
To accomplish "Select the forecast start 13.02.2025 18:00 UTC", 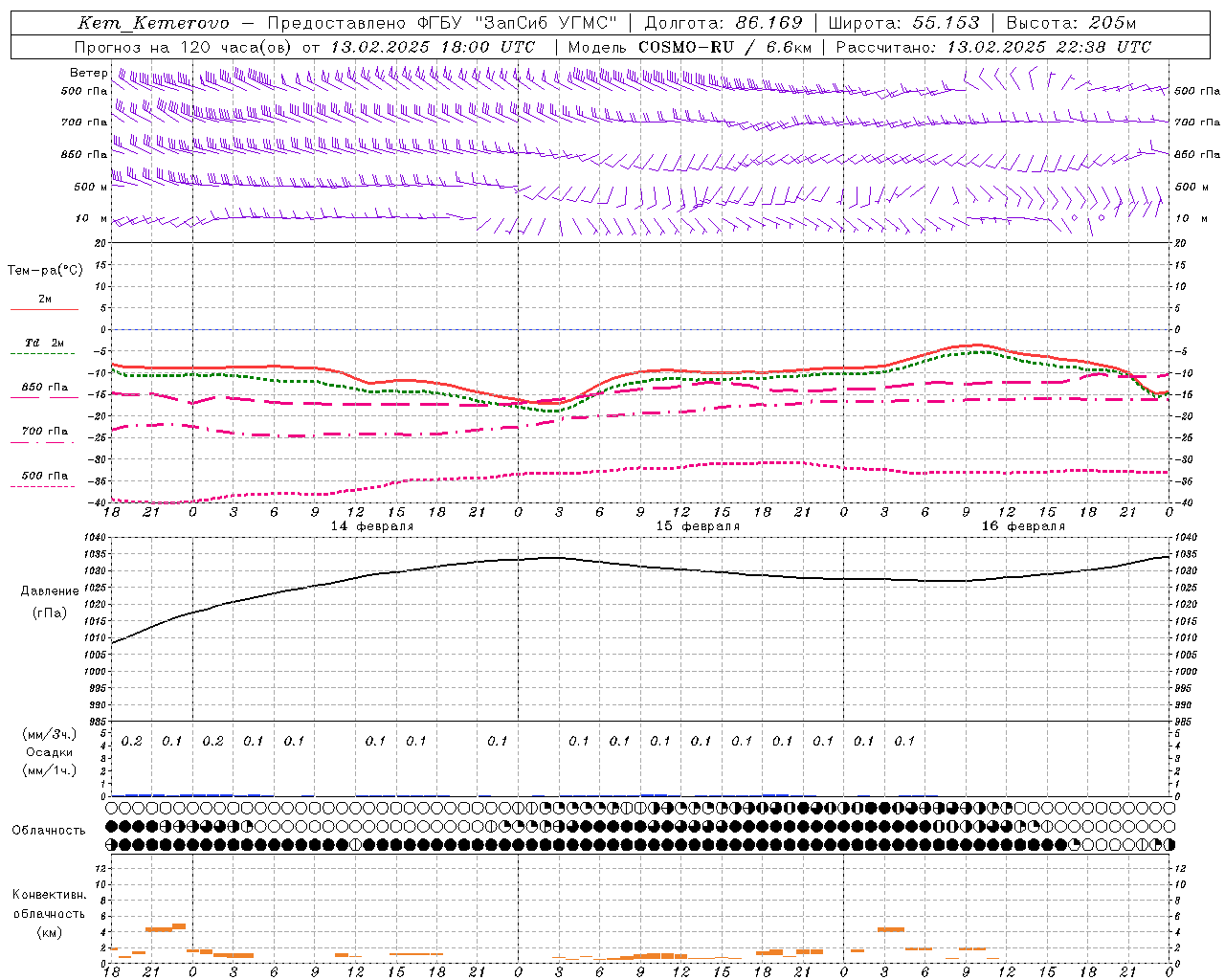I will click(x=433, y=47).
